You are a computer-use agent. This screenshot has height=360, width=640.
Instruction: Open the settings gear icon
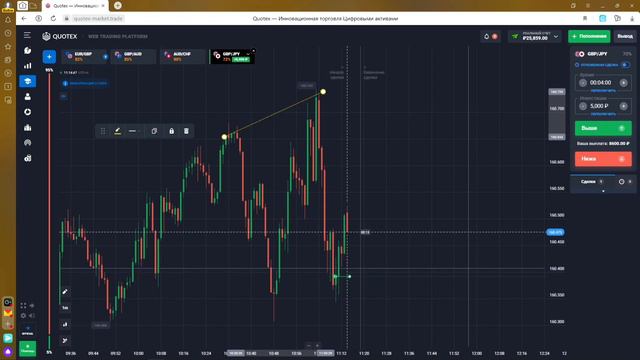pyautogui.click(x=23, y=316)
